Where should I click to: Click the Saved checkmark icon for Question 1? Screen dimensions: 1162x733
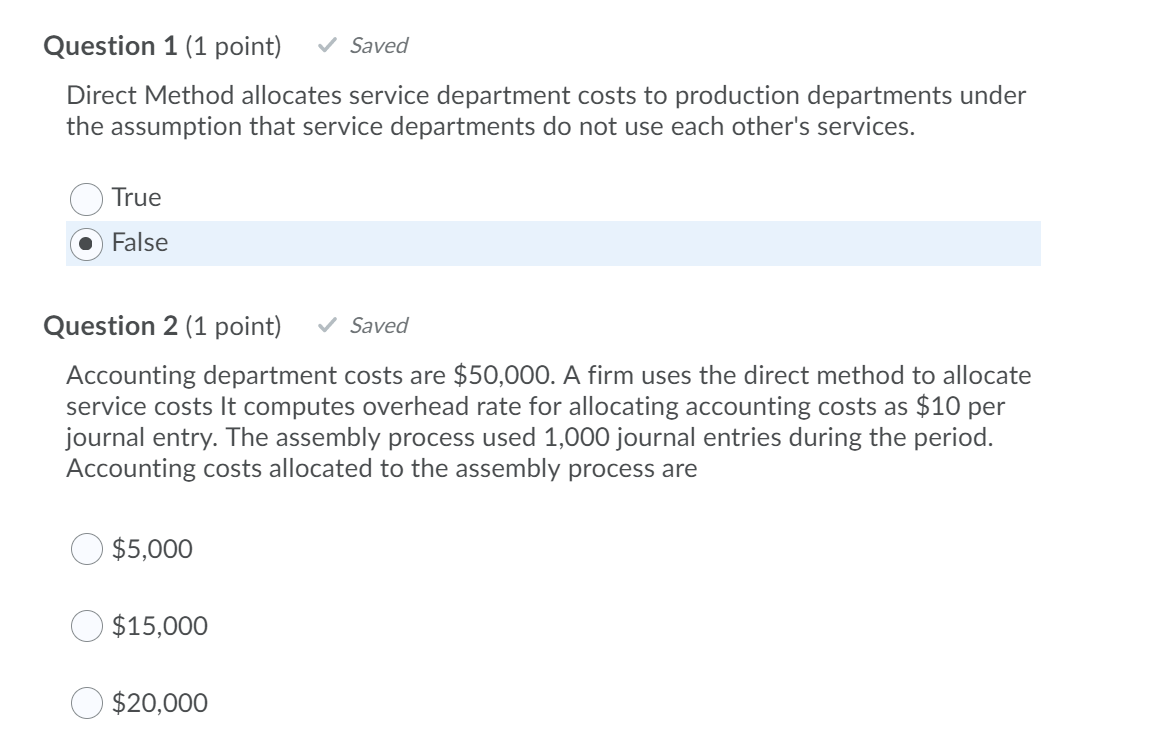327,45
